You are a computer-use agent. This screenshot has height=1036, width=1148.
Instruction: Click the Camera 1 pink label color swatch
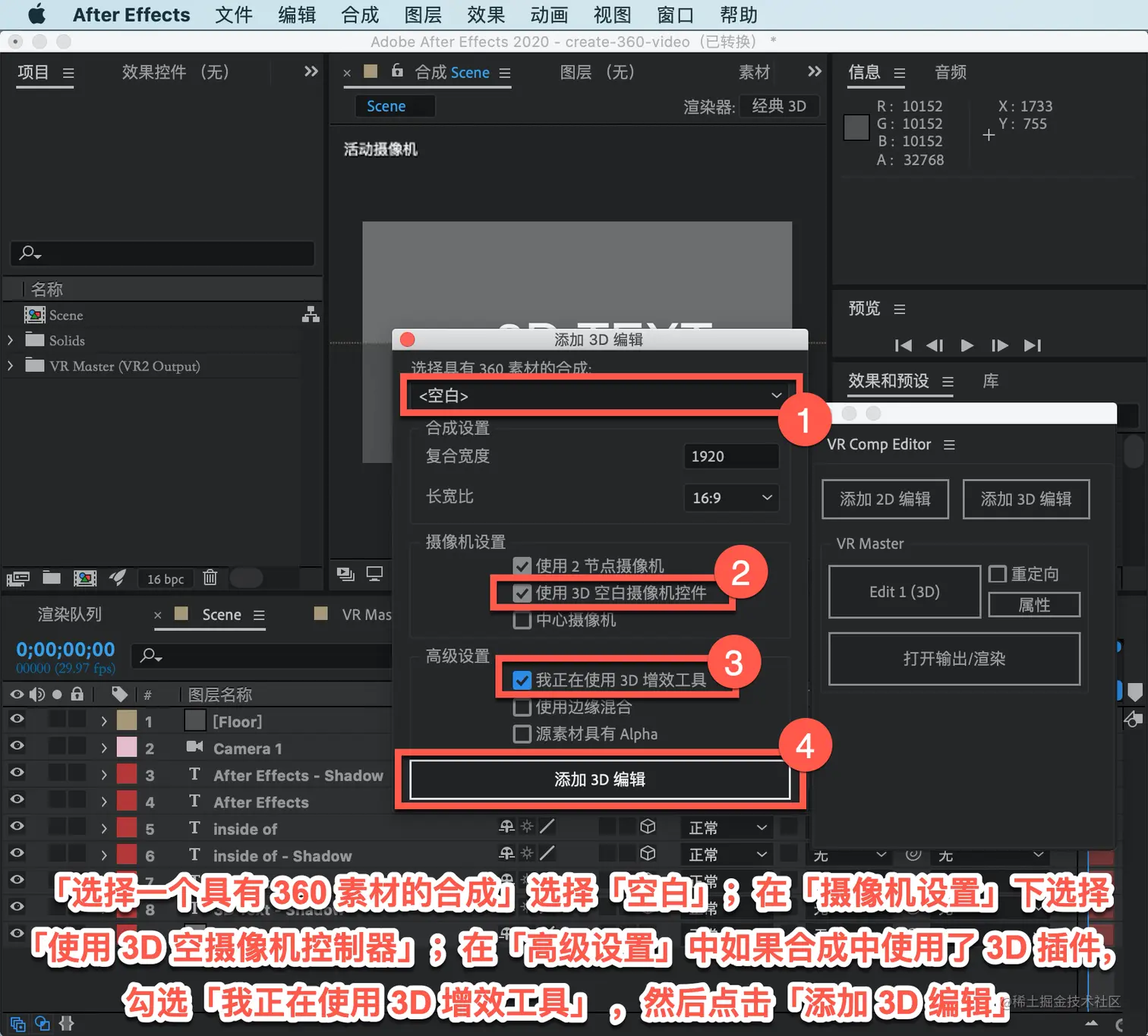127,748
